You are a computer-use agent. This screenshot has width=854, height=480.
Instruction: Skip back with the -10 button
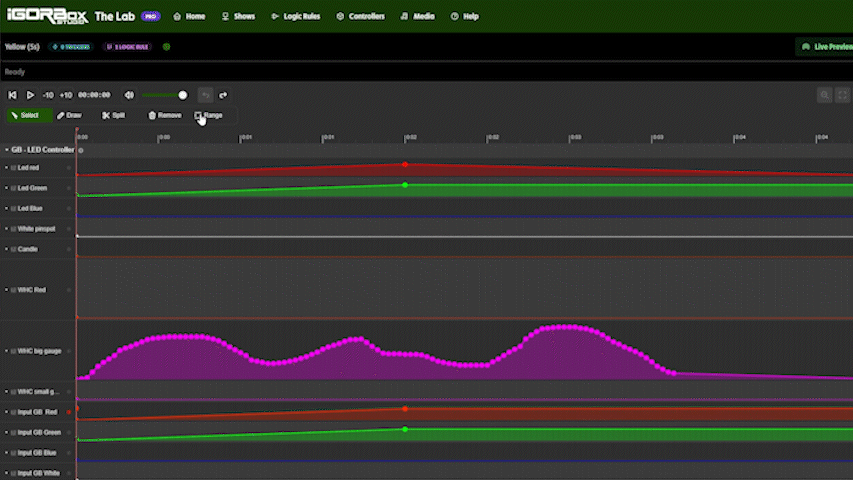[48, 95]
